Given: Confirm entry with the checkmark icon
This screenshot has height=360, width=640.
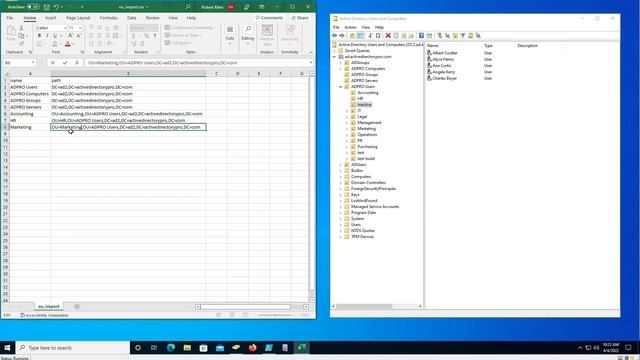Looking at the screenshot, I should click(65, 63).
